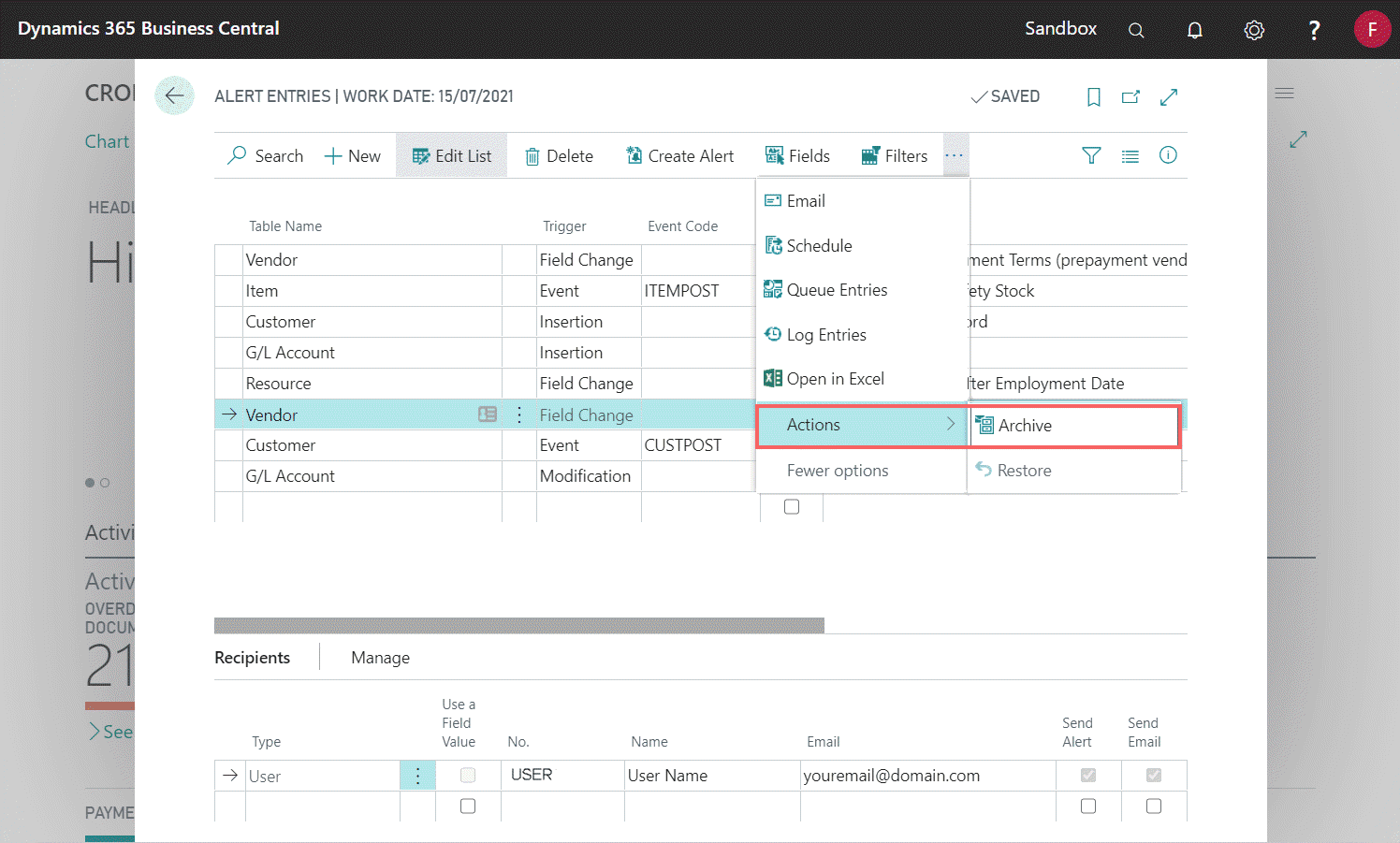Open Chart link in background page

pyautogui.click(x=107, y=141)
